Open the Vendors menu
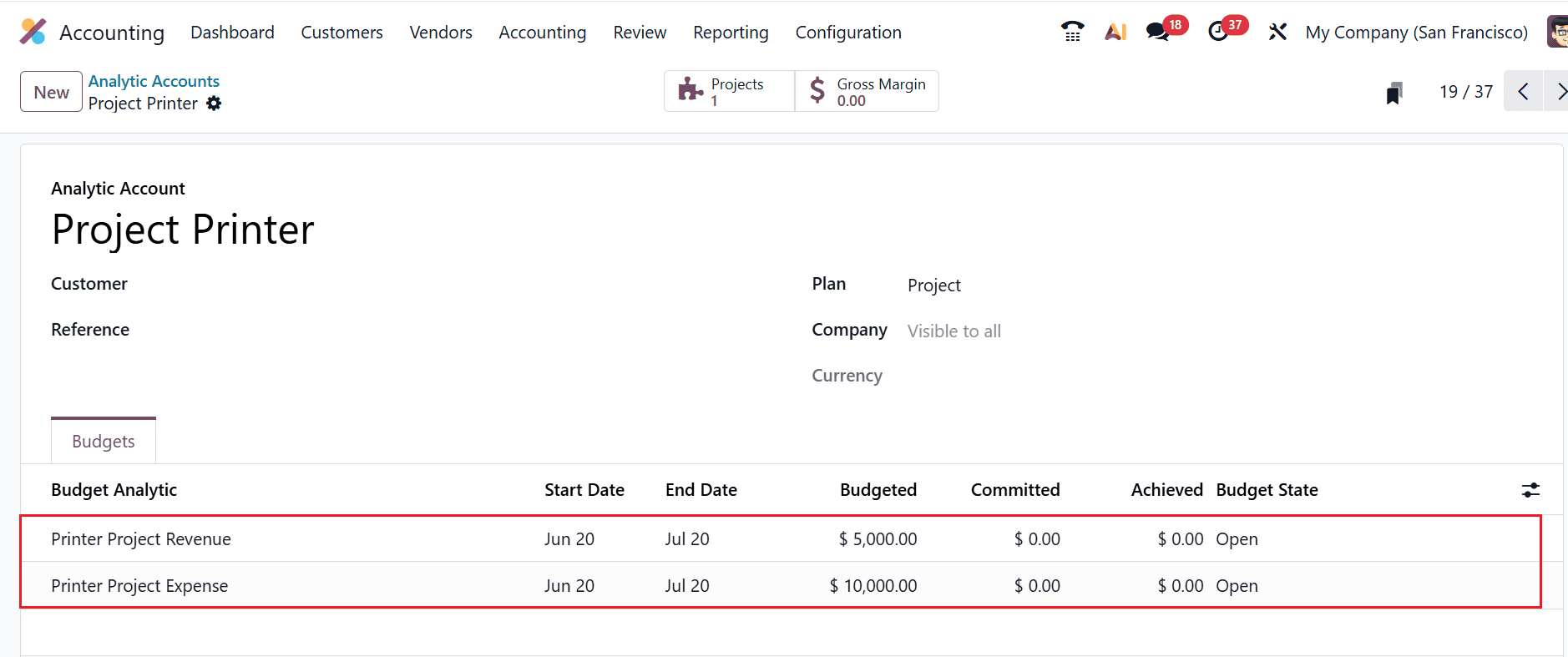Screen dimensions: 1568x657 (x=441, y=33)
